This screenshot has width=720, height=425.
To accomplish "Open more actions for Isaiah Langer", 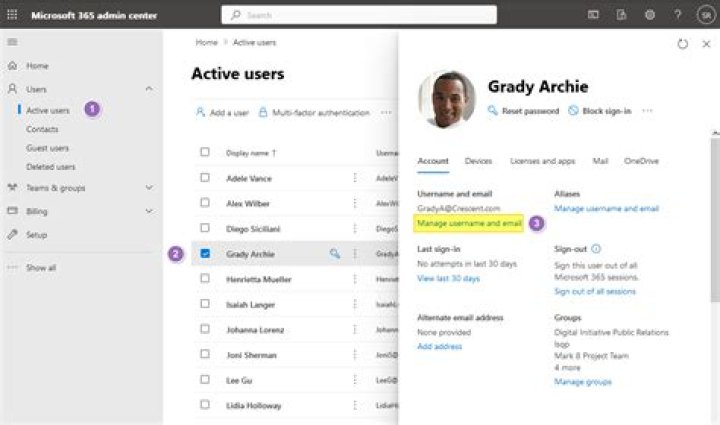I will click(355, 304).
